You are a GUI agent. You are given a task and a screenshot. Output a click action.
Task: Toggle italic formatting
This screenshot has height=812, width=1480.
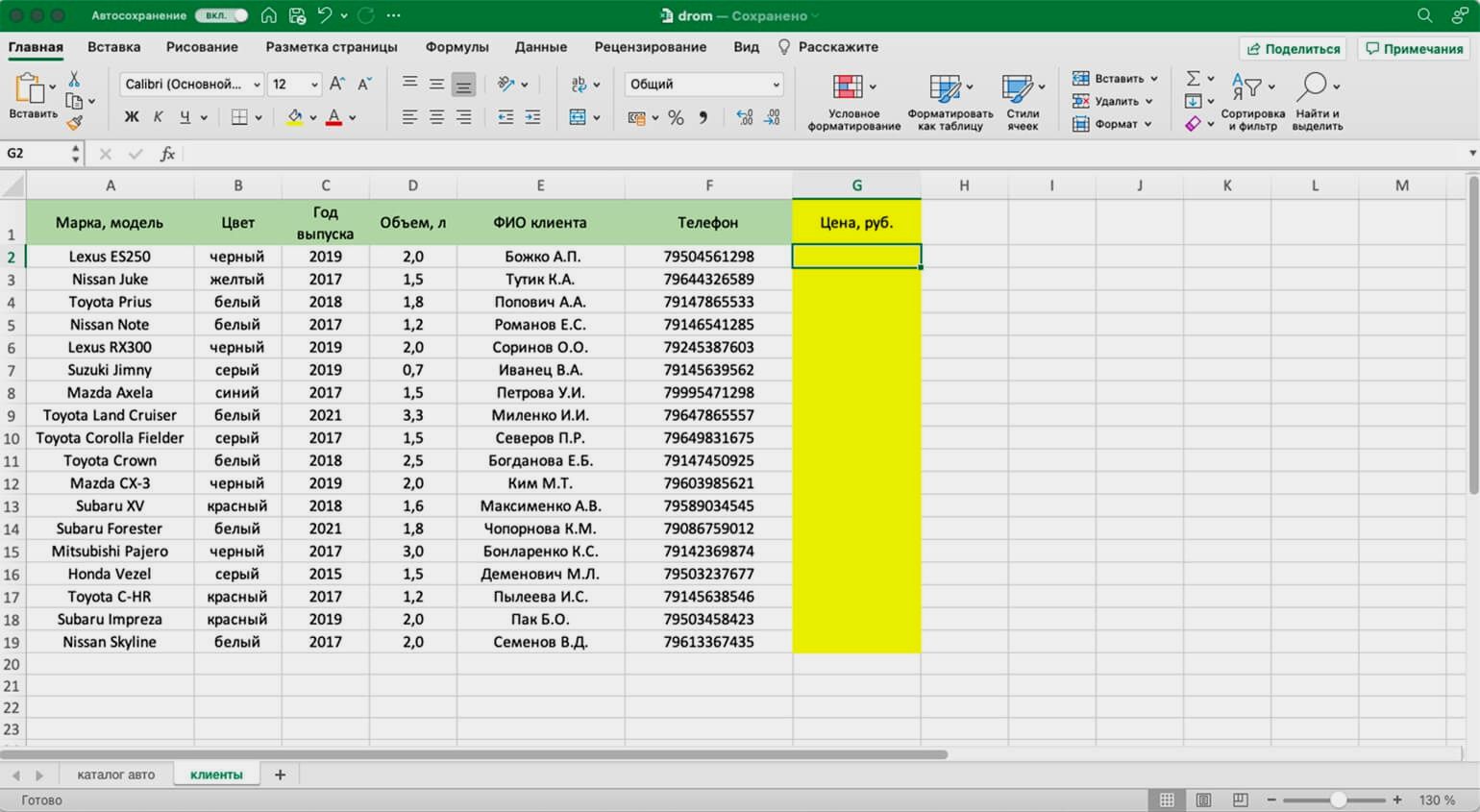tap(158, 117)
